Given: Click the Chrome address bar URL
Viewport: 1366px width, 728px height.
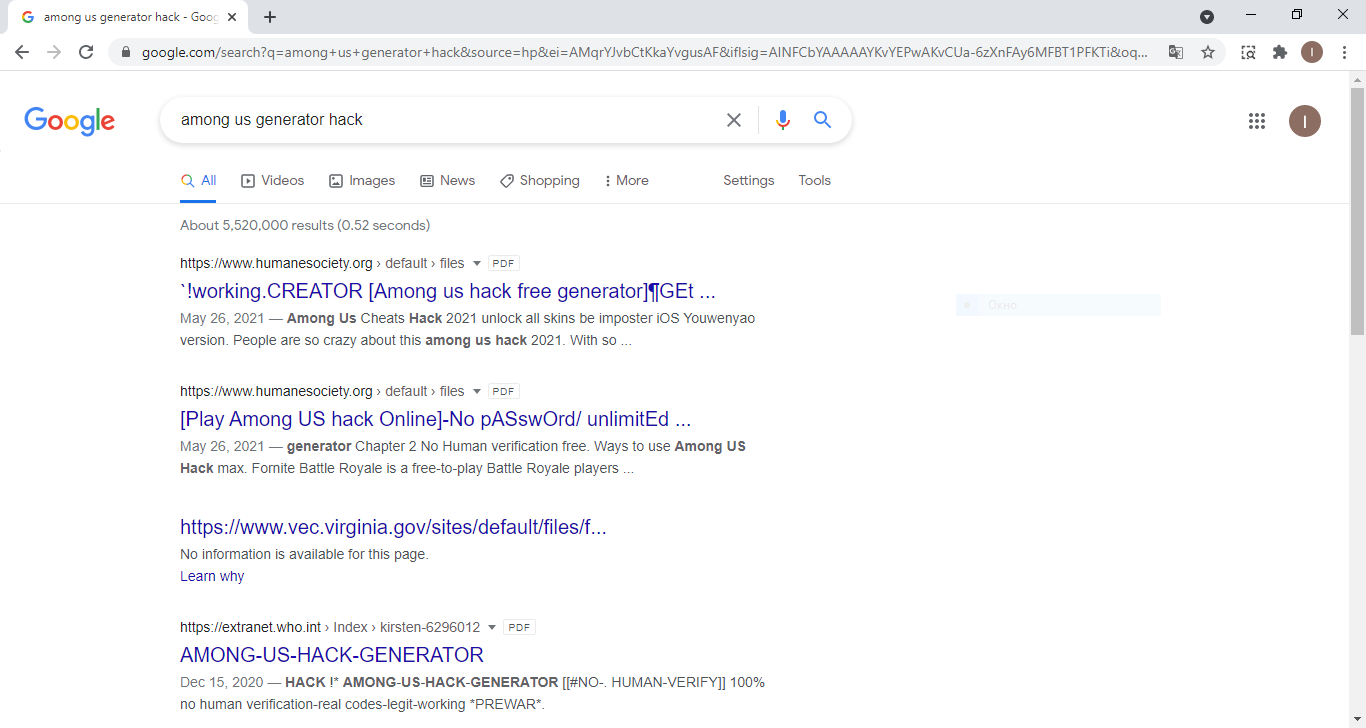Looking at the screenshot, I should (x=645, y=52).
